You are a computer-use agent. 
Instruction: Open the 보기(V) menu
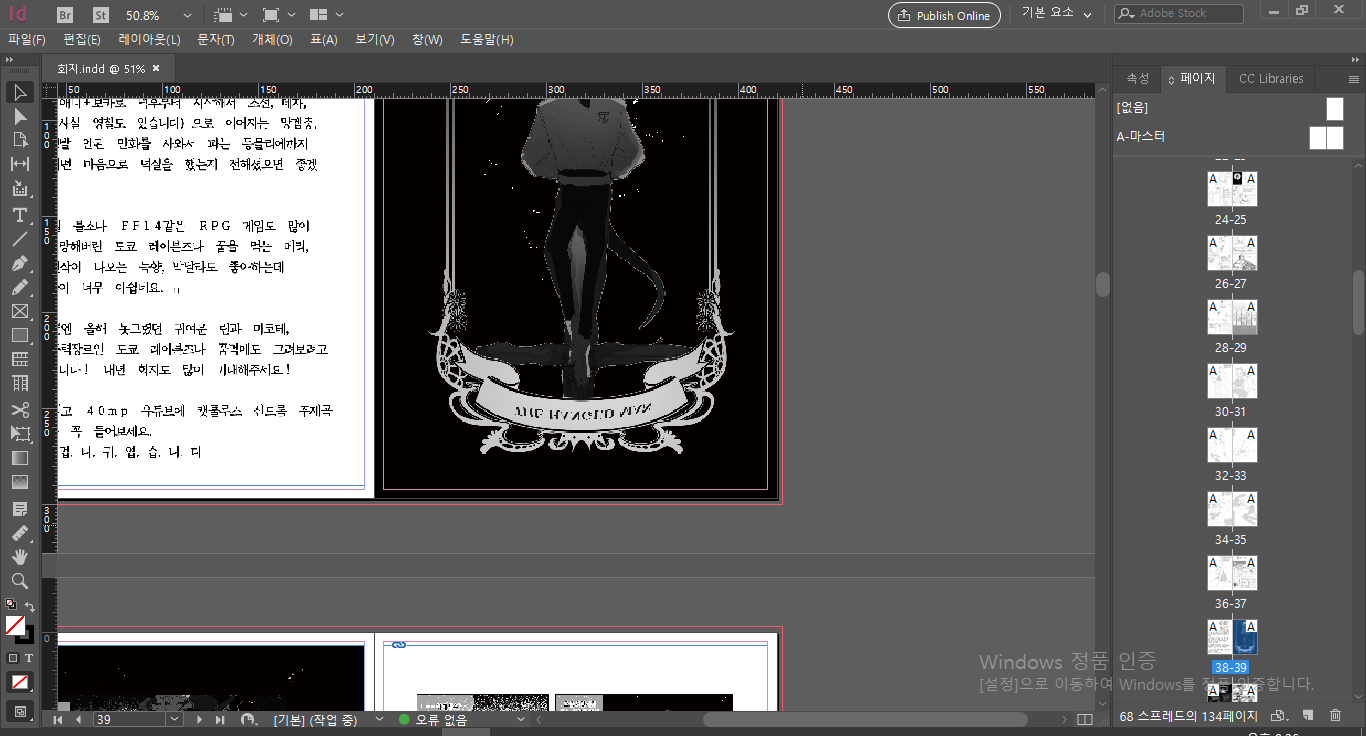pos(377,40)
